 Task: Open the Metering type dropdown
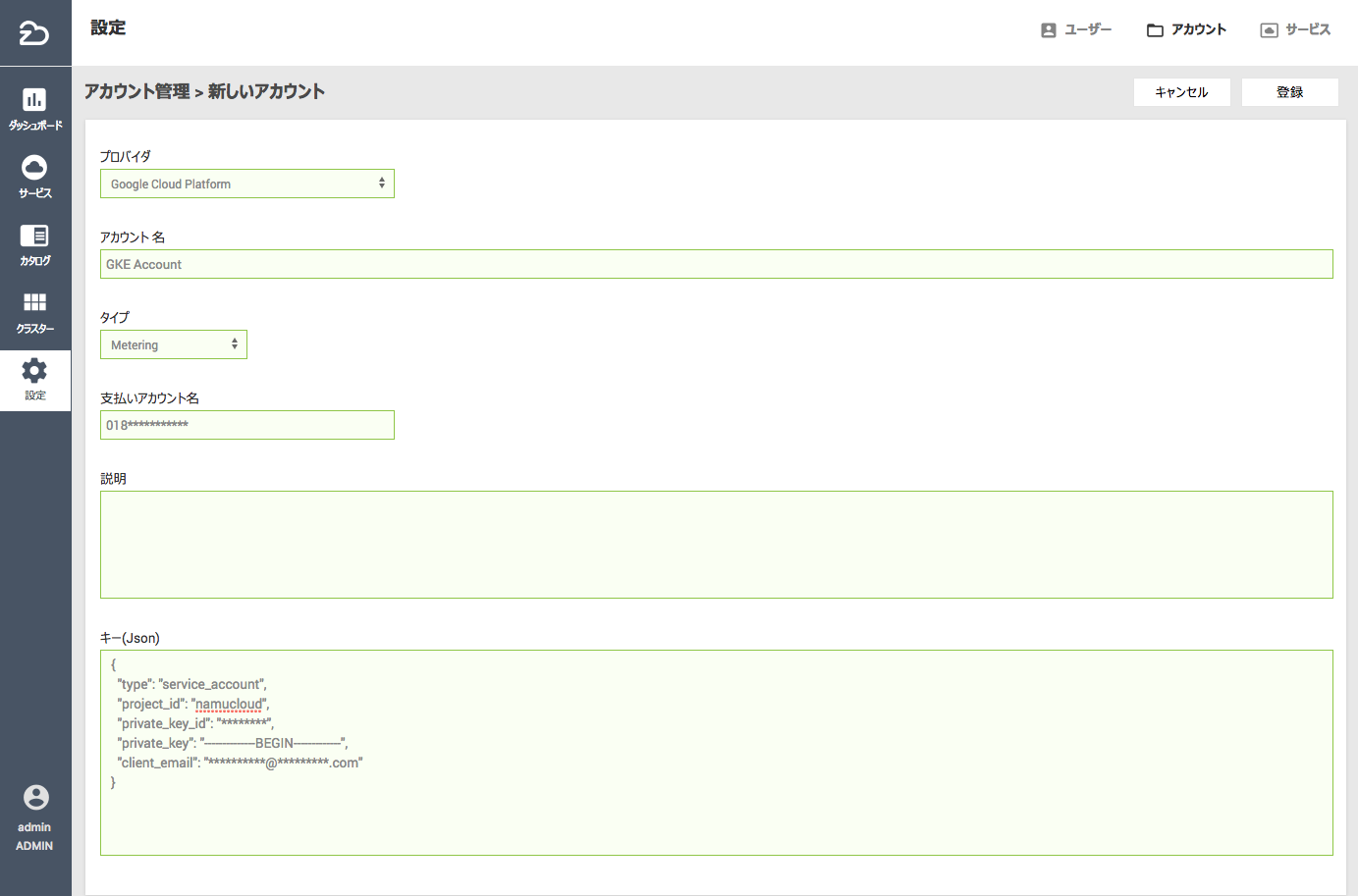(x=174, y=344)
